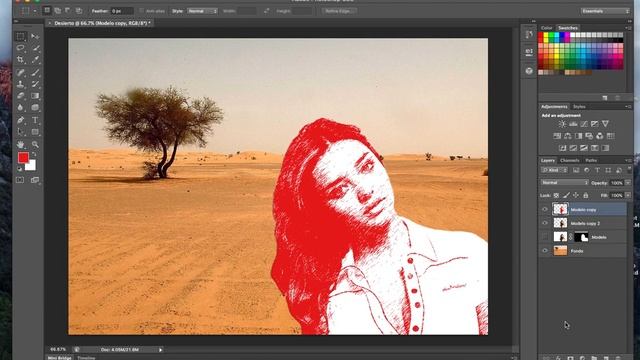This screenshot has width=640, height=360.
Task: Lock all layer attributes
Action: [586, 196]
